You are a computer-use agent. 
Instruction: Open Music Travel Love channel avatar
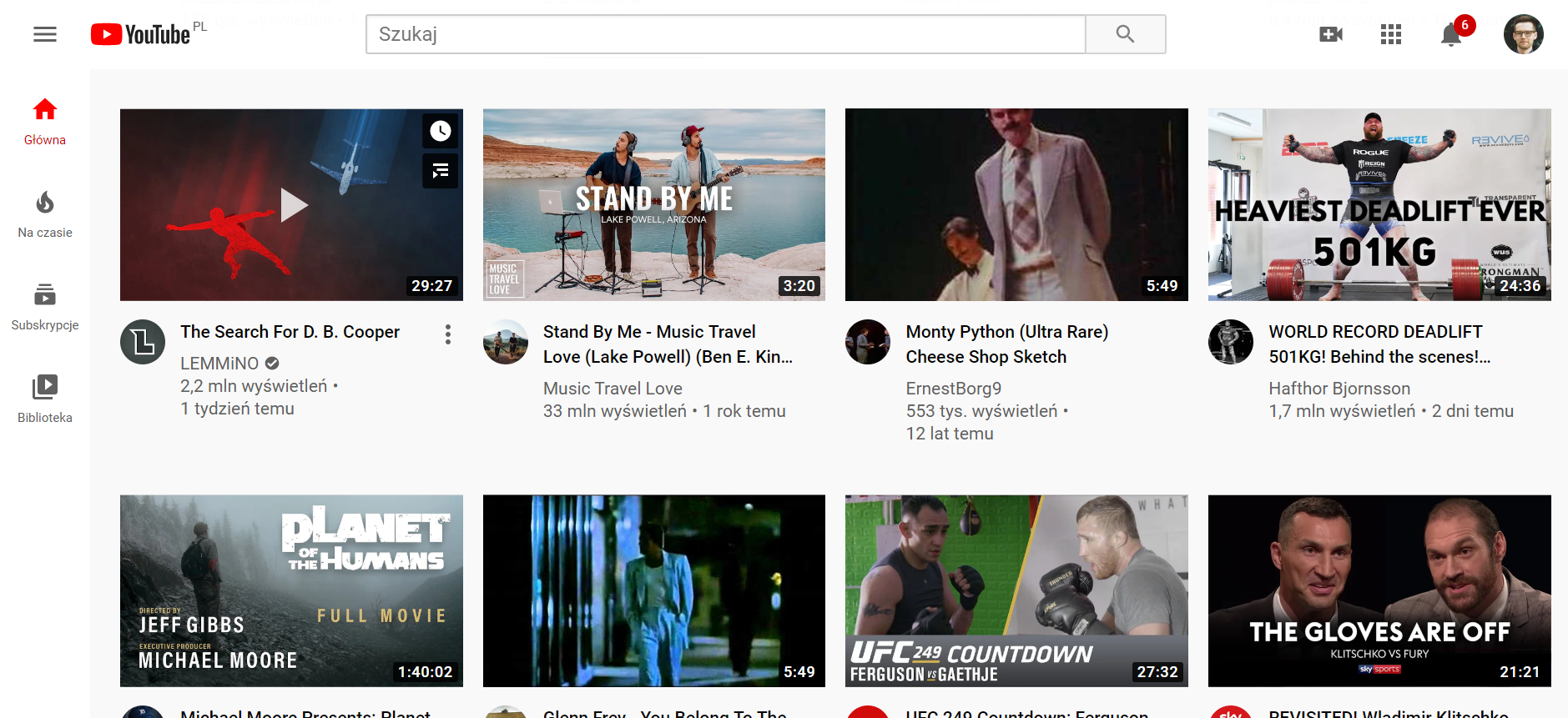(506, 342)
